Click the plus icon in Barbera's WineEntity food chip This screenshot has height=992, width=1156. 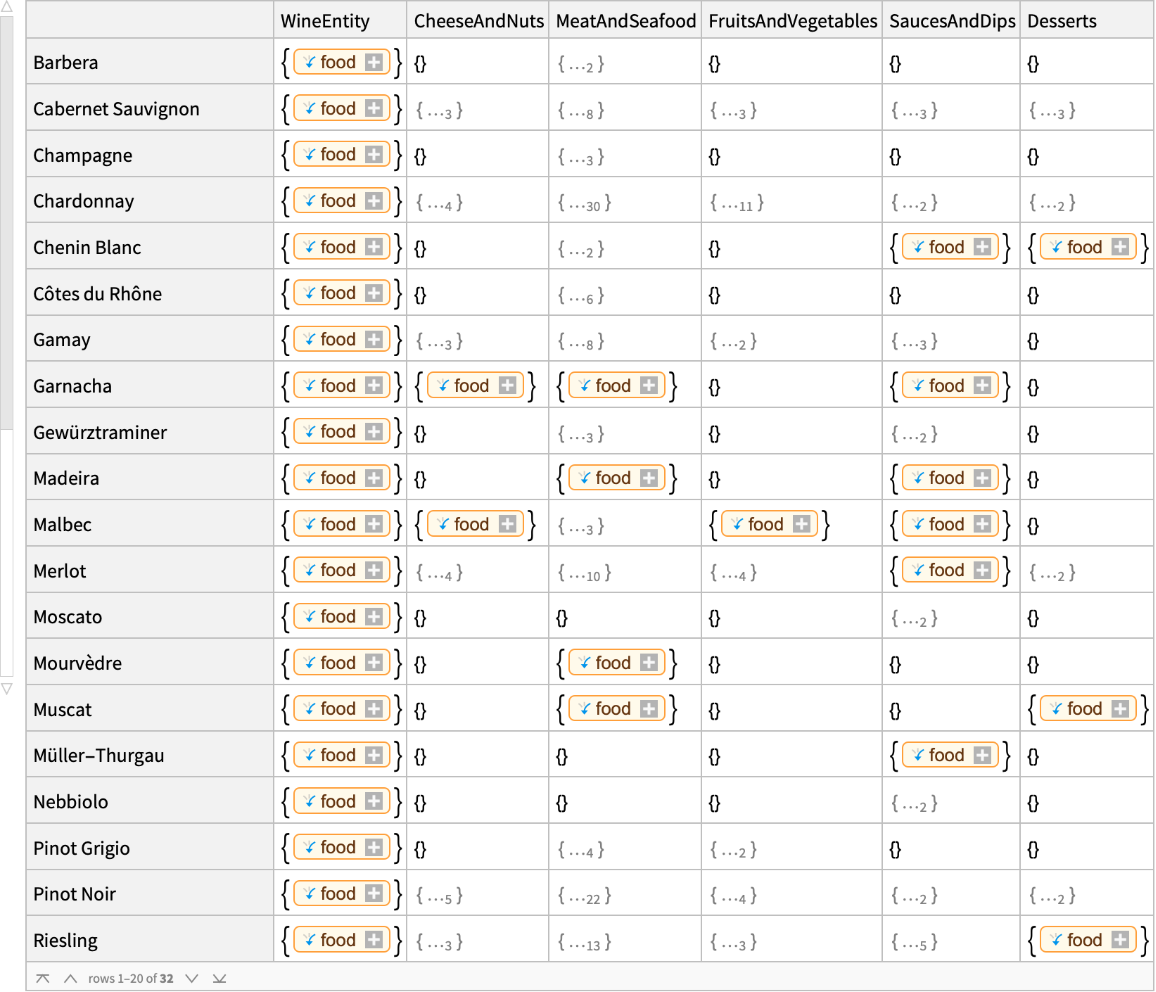(374, 62)
